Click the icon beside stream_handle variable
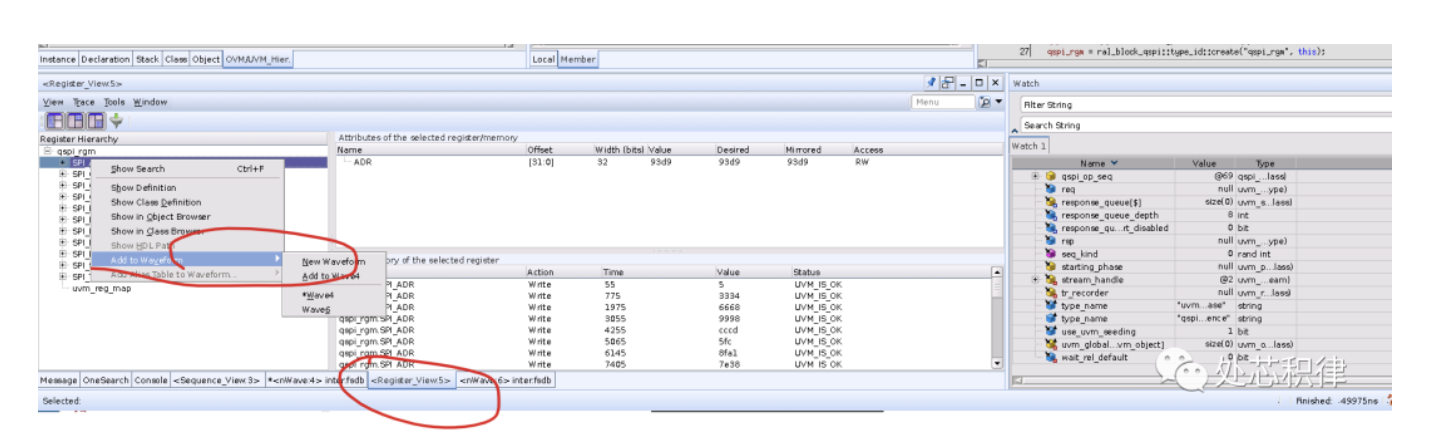 click(1051, 279)
